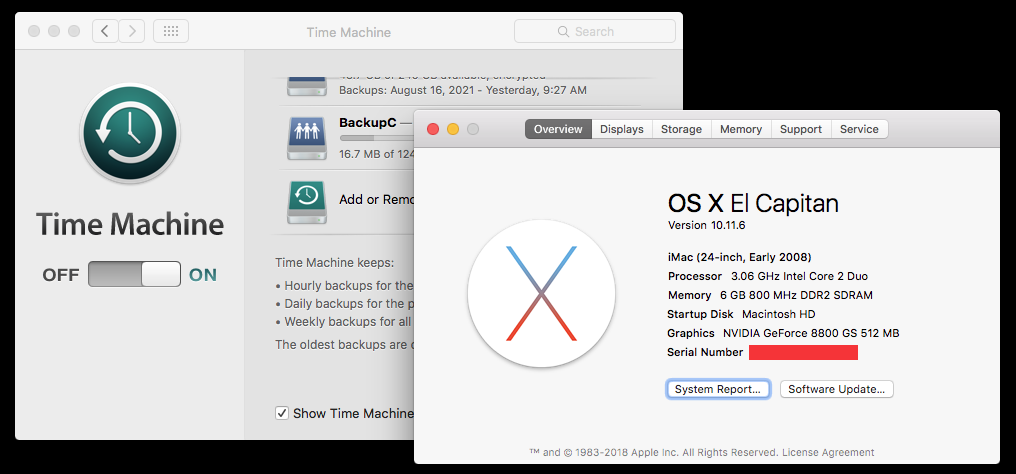
Task: Switch to the Displays tab
Action: [621, 129]
